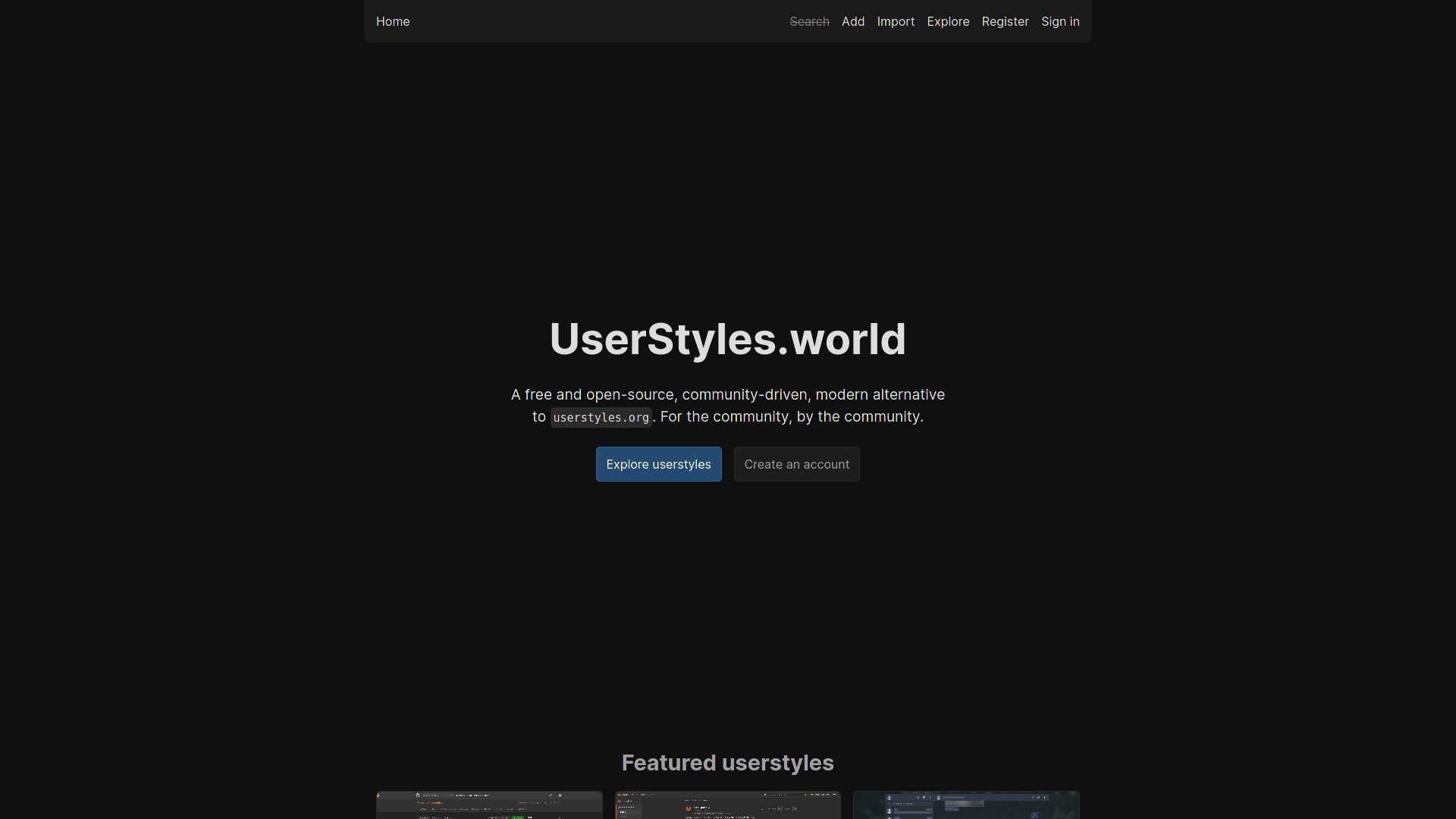Click the Featured userstyles heading
The width and height of the screenshot is (1456, 819).
pos(728,763)
